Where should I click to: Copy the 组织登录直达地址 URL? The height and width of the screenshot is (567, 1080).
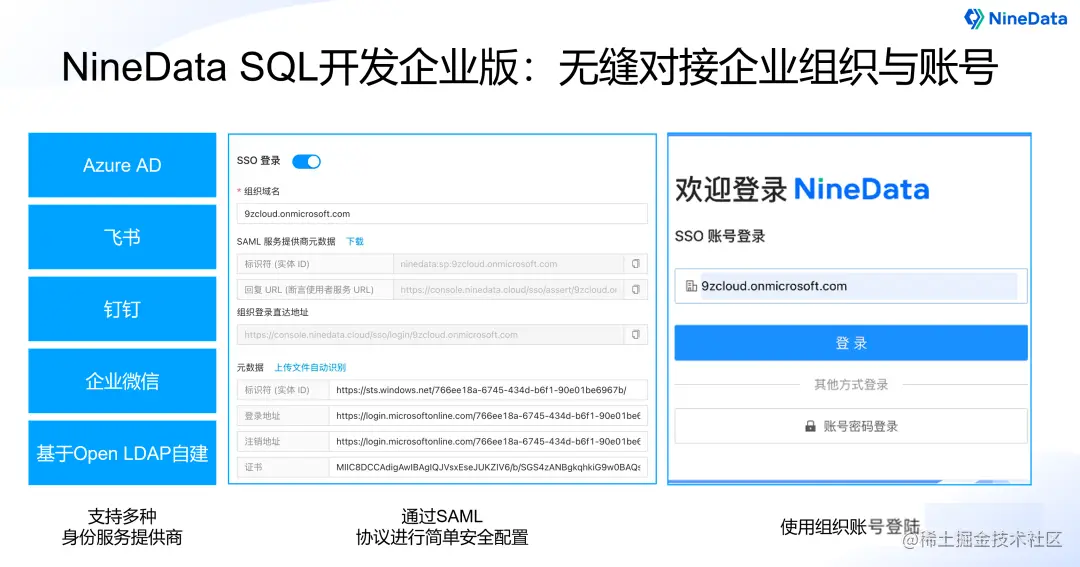[636, 335]
